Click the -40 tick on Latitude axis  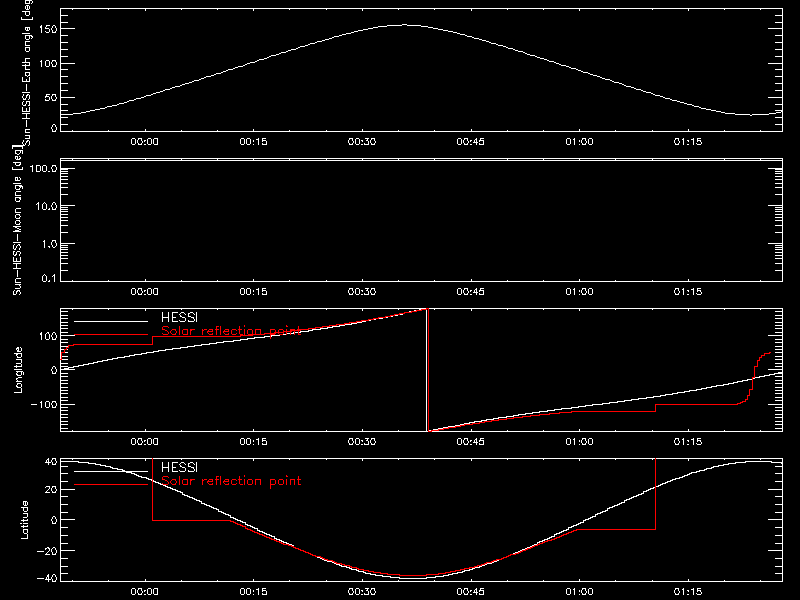pos(47,579)
